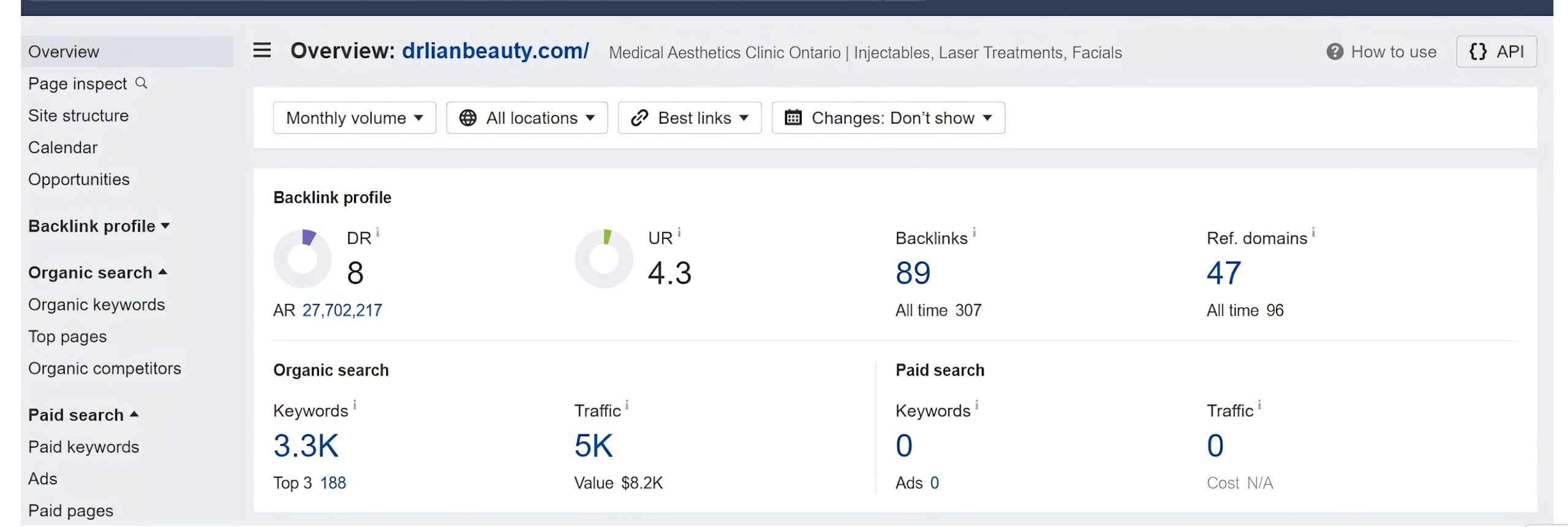Open Opportunities in the sidebar
Image resolution: width=1568 pixels, height=527 pixels.
(x=79, y=180)
